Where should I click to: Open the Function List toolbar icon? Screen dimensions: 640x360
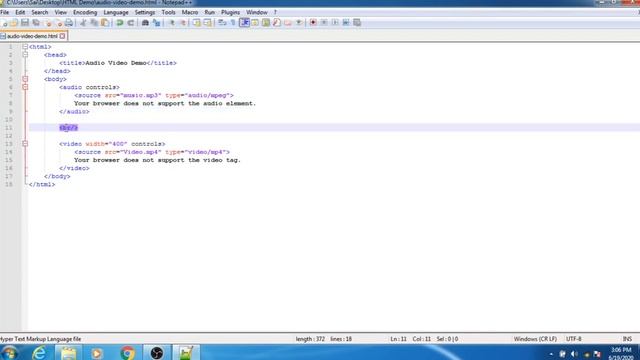tap(277, 23)
